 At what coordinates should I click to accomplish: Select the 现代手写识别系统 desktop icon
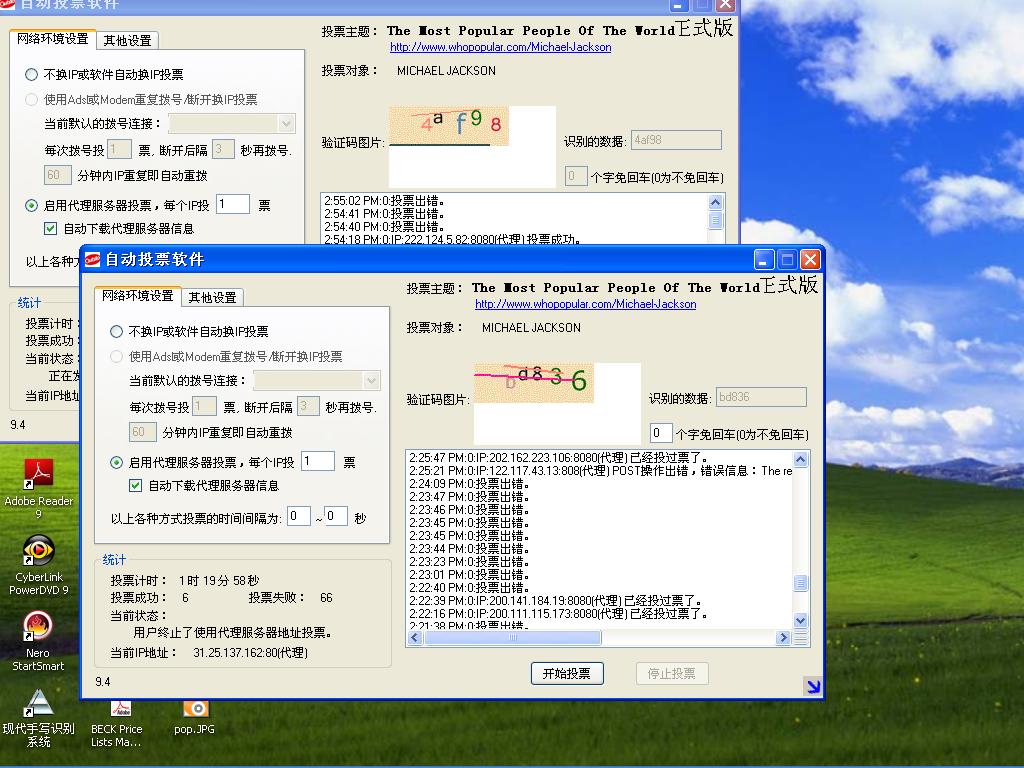[x=38, y=704]
